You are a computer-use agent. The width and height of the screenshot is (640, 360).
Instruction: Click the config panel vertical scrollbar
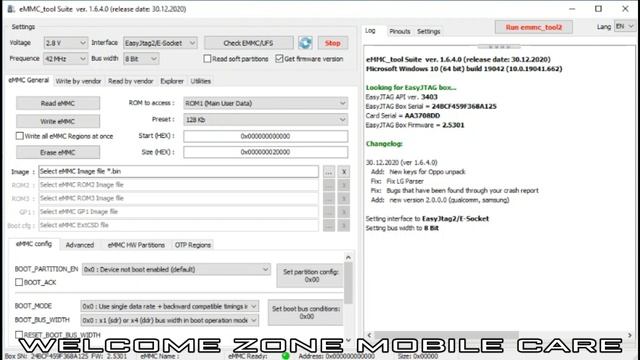click(348, 283)
